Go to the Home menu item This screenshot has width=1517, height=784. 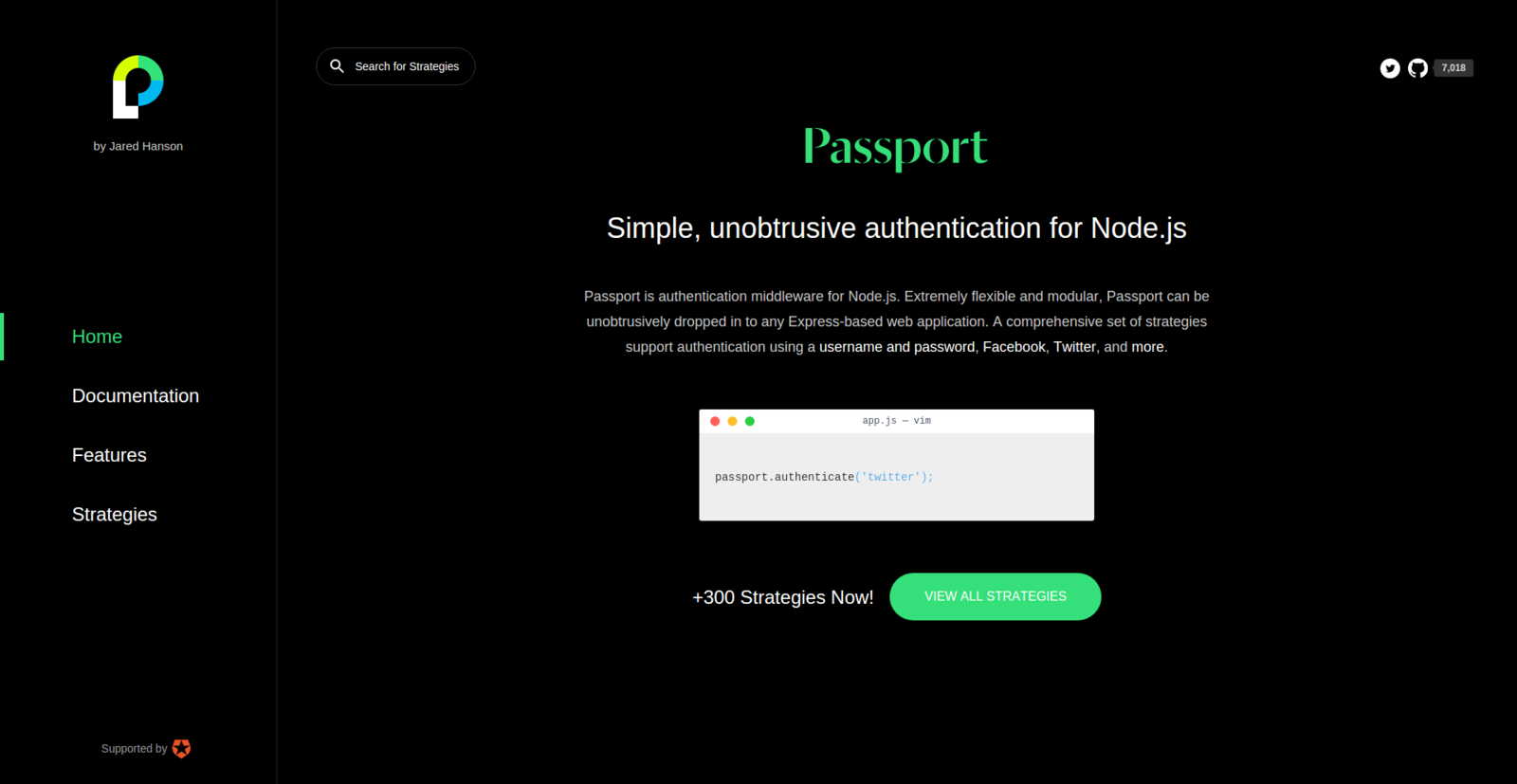97,337
